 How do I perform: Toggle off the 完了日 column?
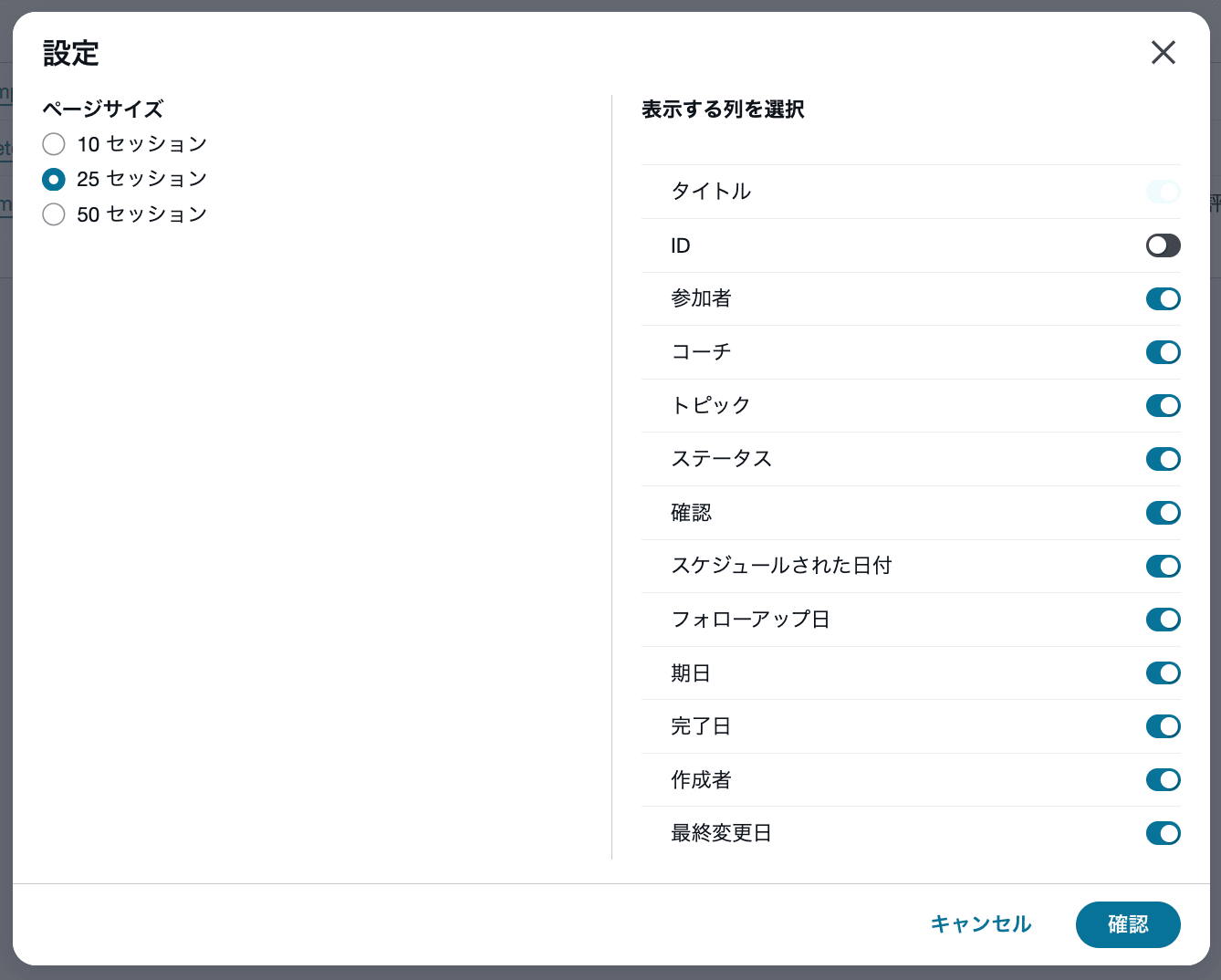pos(1163,725)
